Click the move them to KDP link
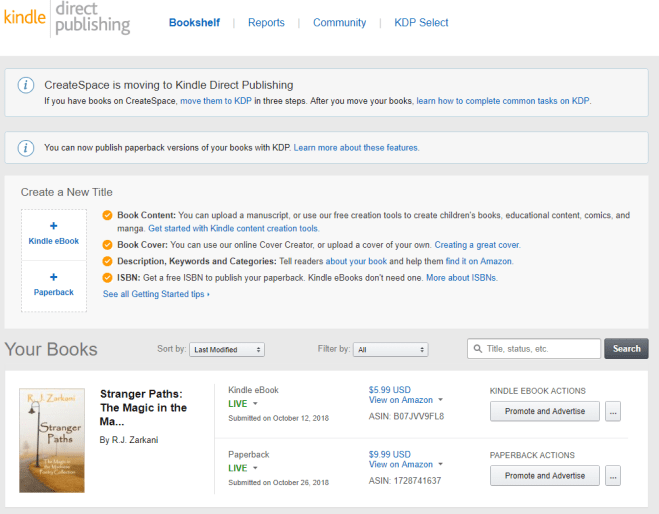This screenshot has height=514, width=659. click(x=215, y=101)
